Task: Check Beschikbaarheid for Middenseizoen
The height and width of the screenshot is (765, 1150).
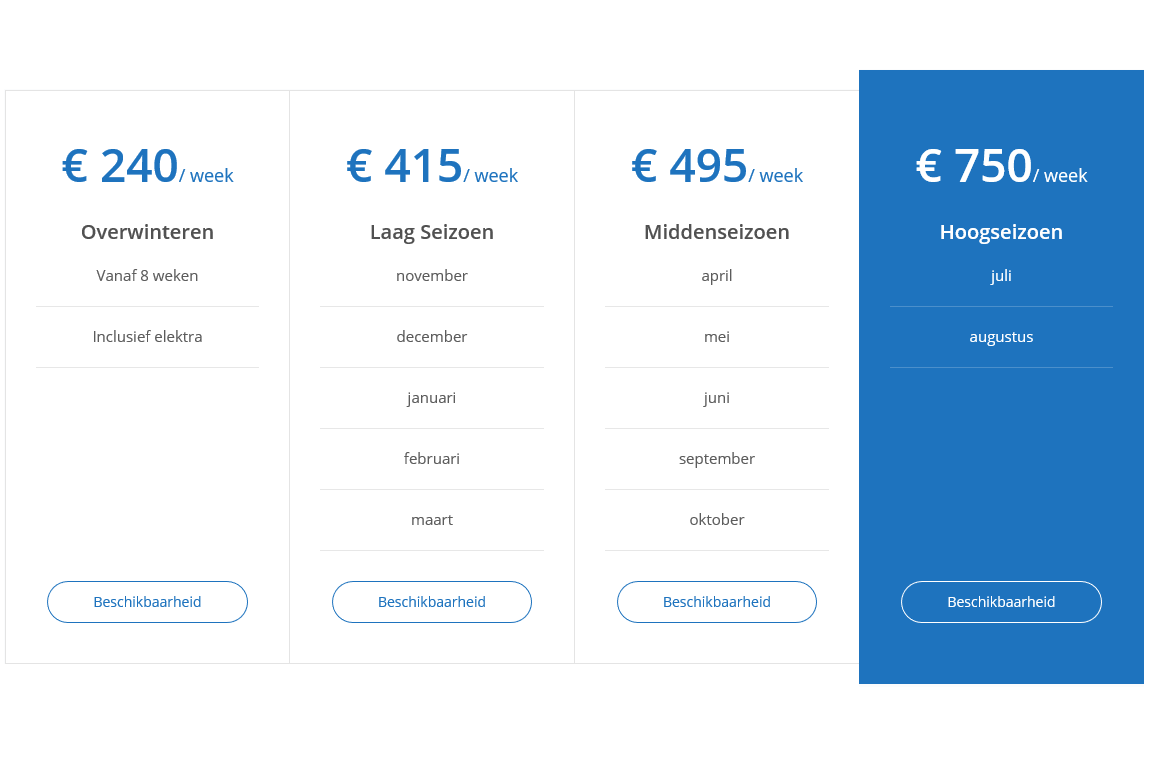Action: pyautogui.click(x=717, y=602)
